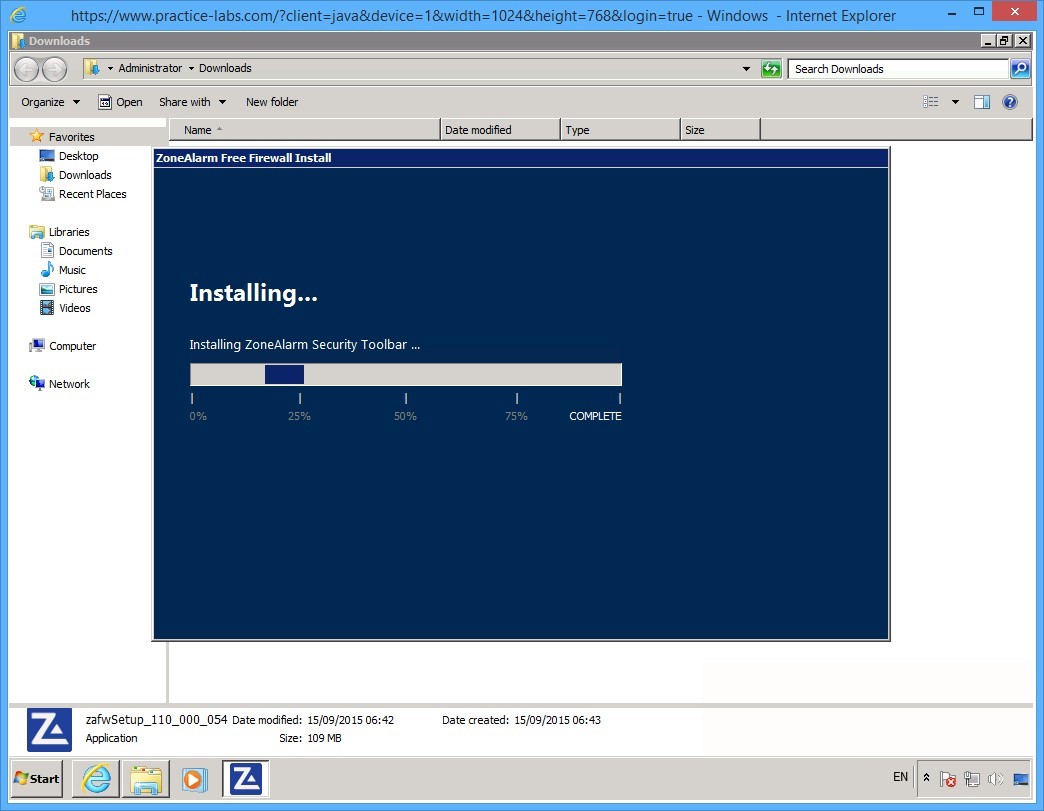Viewport: 1044px width, 811px height.
Task: Refresh the address bar with the green arrows icon
Action: pos(769,68)
